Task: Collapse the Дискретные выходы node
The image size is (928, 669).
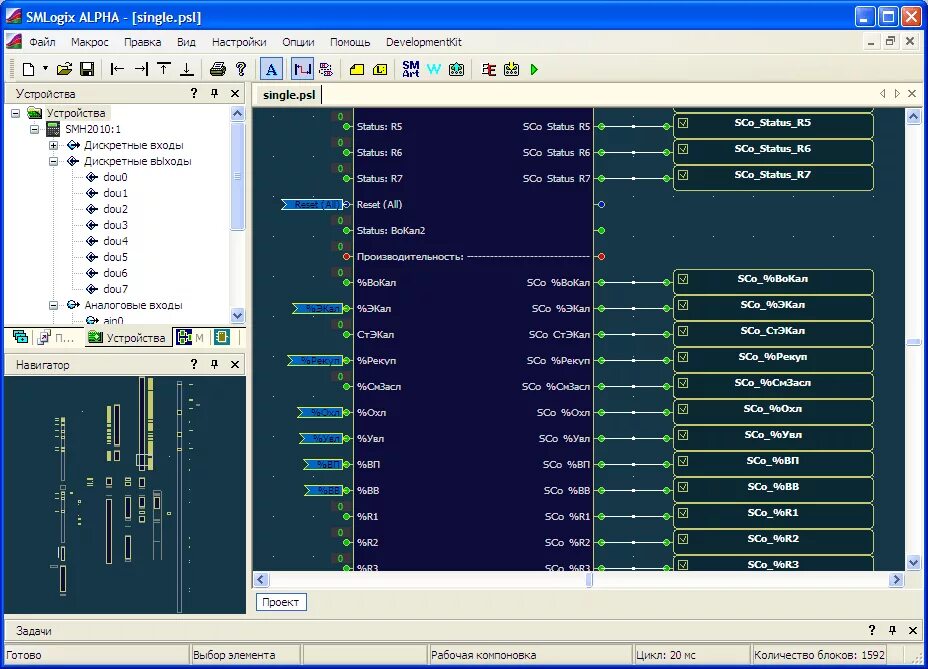Action: [x=53, y=161]
